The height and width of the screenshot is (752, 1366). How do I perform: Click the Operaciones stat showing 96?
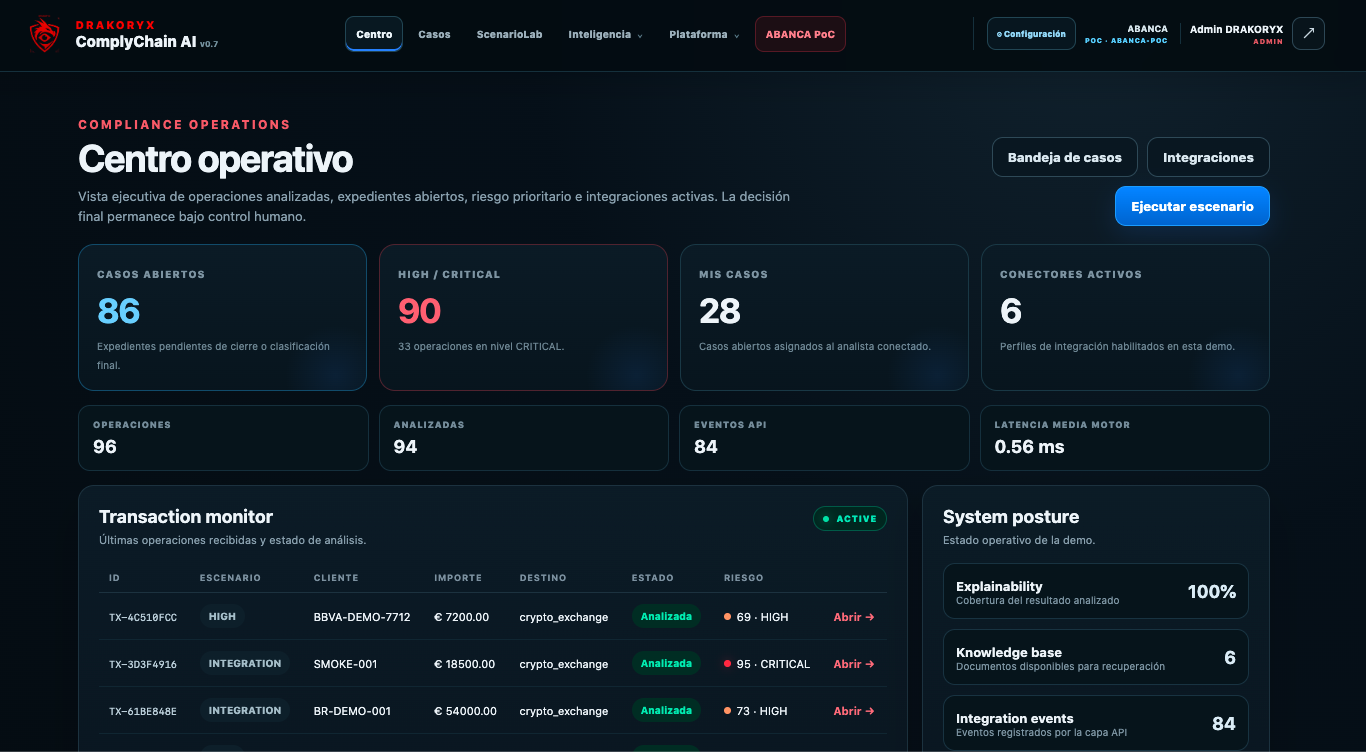click(x=223, y=438)
